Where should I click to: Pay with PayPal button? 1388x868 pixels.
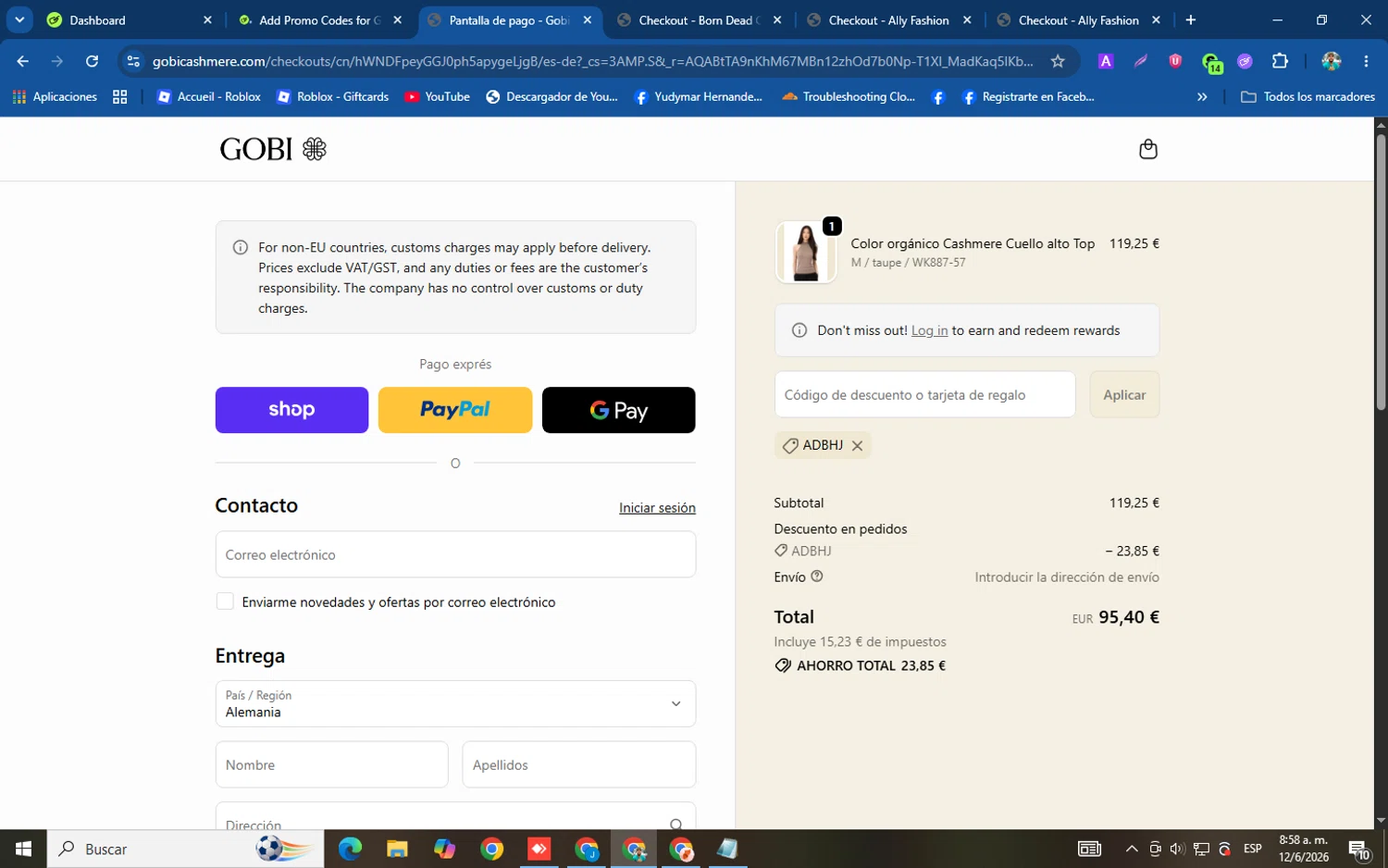point(455,410)
